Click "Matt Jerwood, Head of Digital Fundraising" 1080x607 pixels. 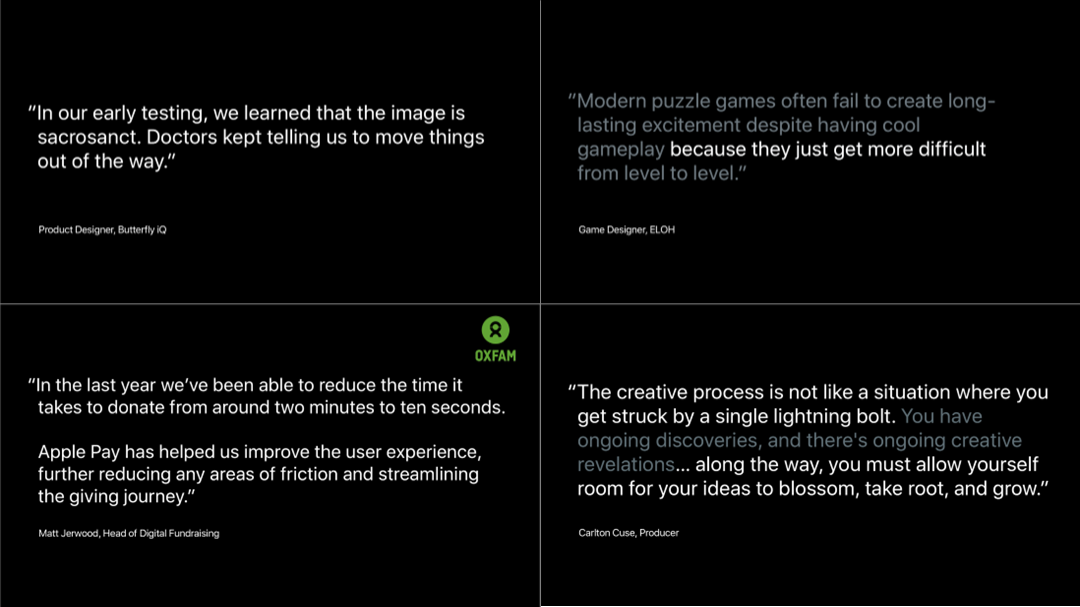pyautogui.click(x=129, y=533)
